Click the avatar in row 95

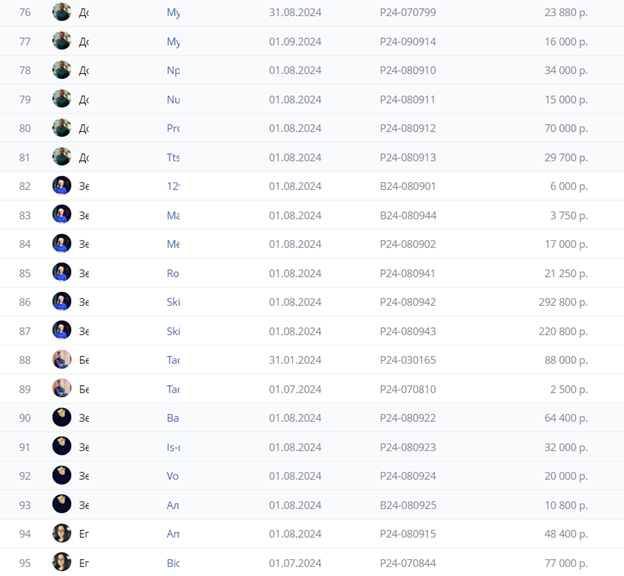[x=62, y=563]
